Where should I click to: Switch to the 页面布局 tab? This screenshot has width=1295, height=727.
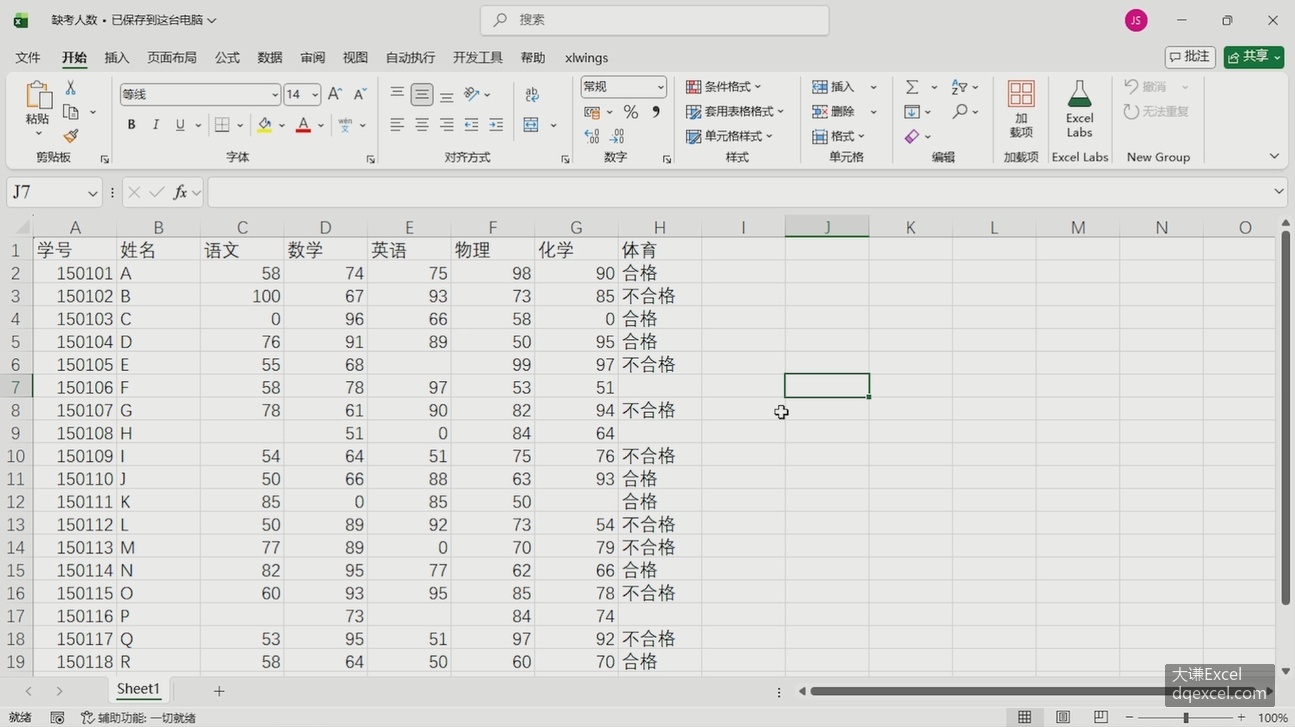[172, 58]
